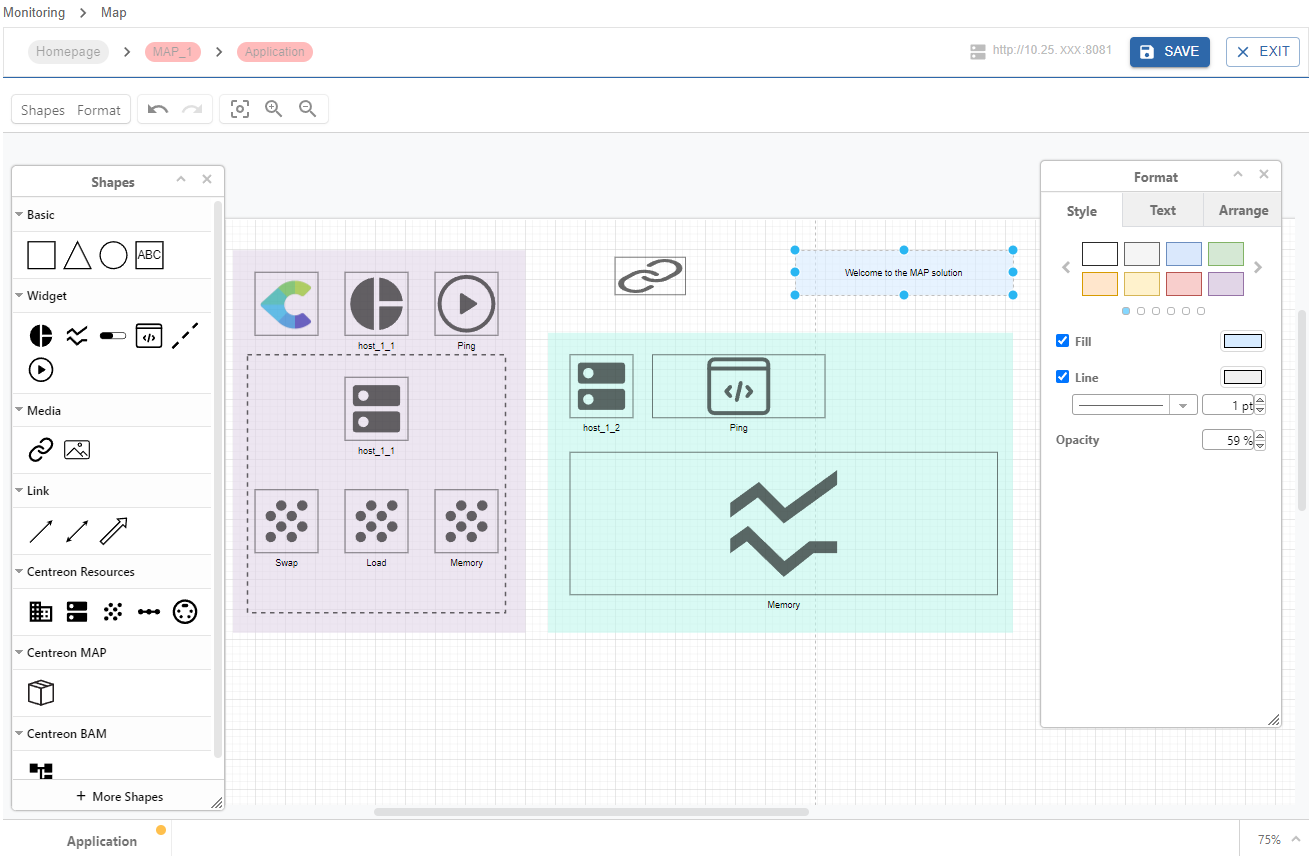Click the zoom in magnifier icon
Screen dimensions: 1310x856
point(273,110)
